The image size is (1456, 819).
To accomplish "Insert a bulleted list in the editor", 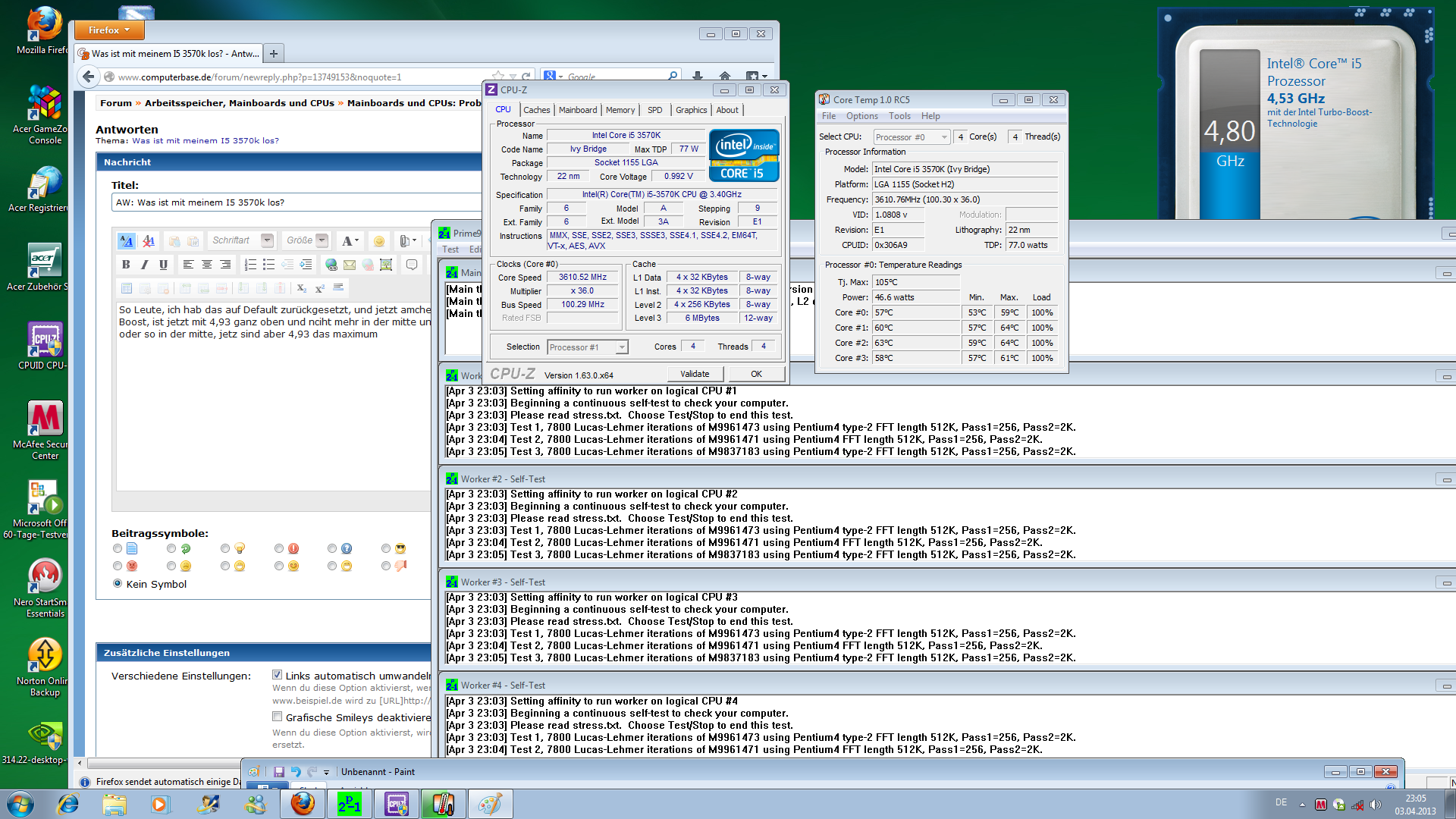I will tap(268, 265).
